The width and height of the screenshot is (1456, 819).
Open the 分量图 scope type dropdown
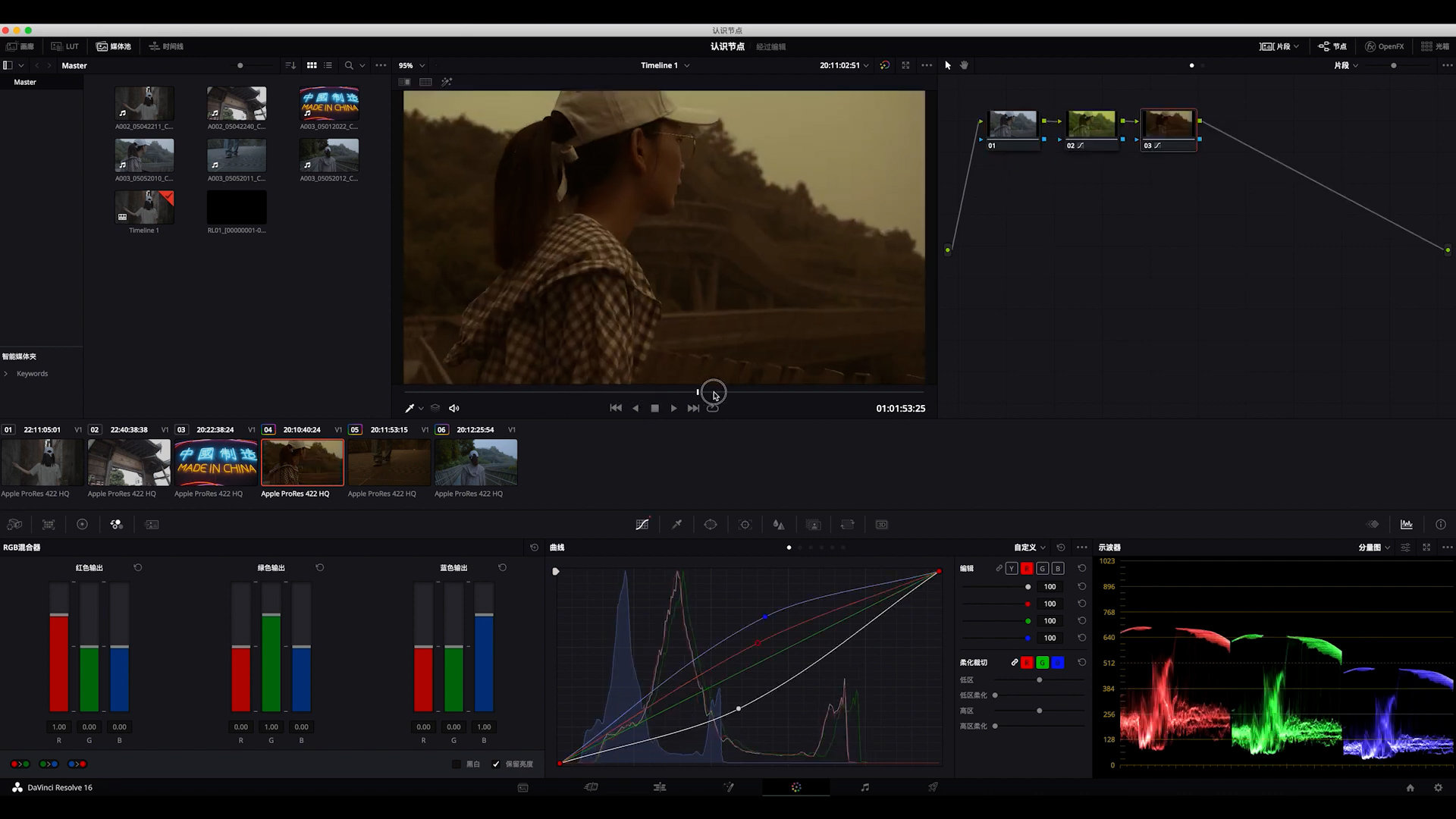click(x=1373, y=548)
